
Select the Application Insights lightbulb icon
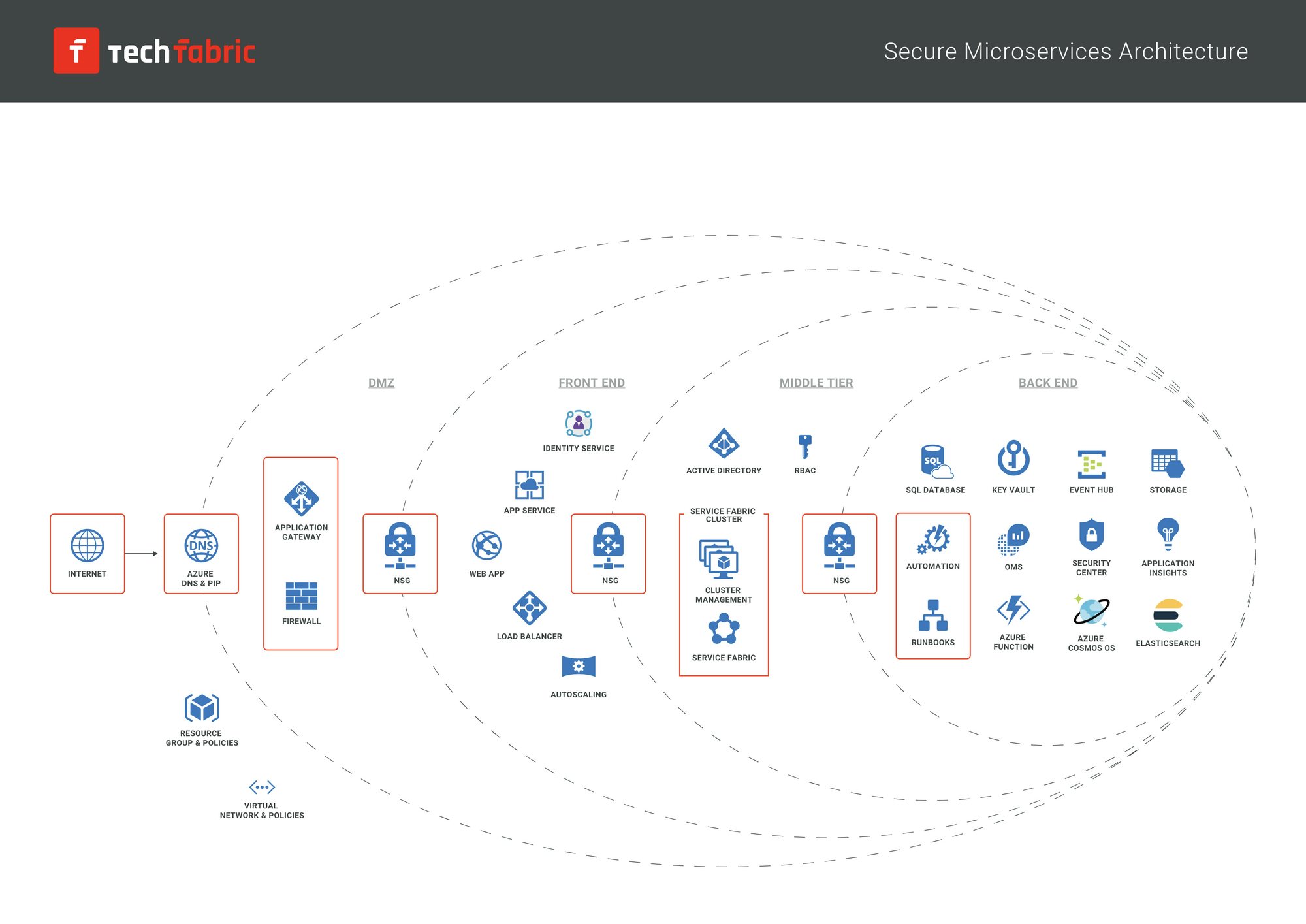[1168, 535]
